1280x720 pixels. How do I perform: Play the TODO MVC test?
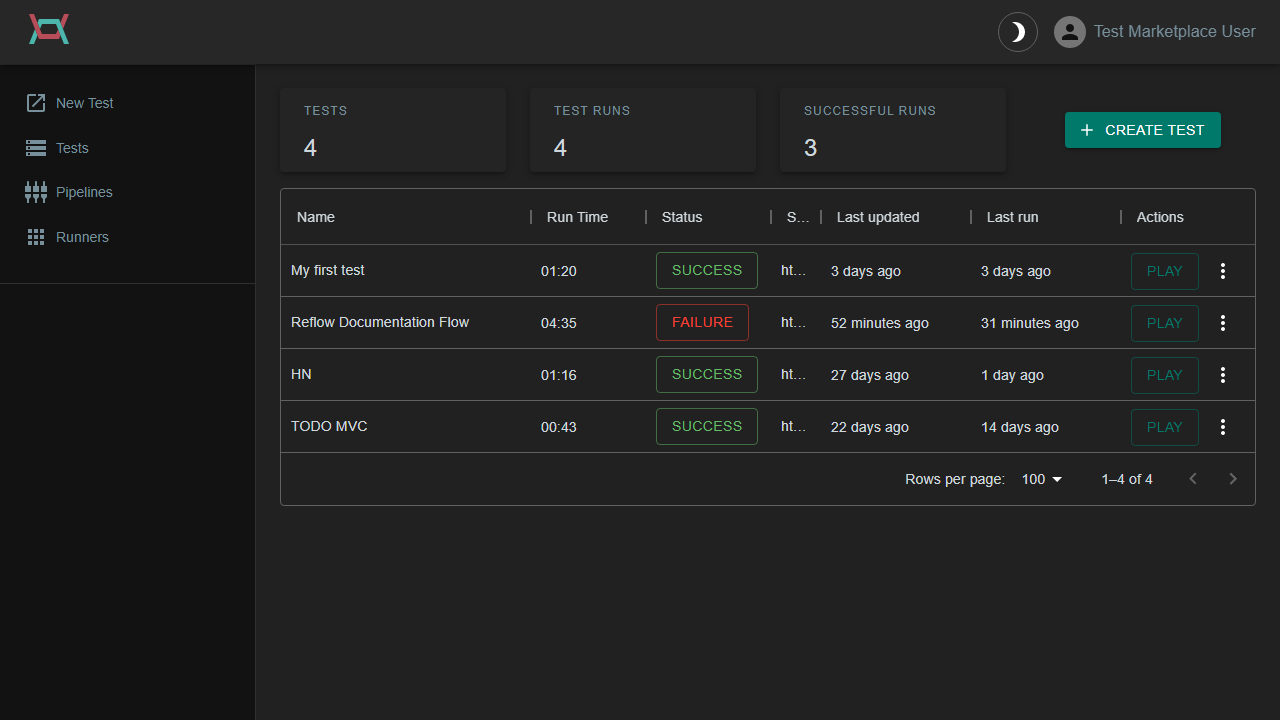(1165, 427)
